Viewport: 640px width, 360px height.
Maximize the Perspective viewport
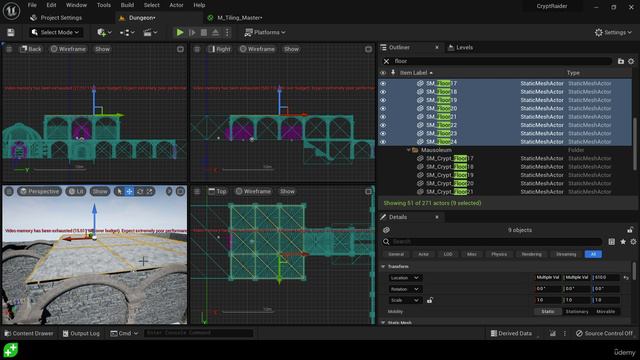pyautogui.click(x=180, y=191)
